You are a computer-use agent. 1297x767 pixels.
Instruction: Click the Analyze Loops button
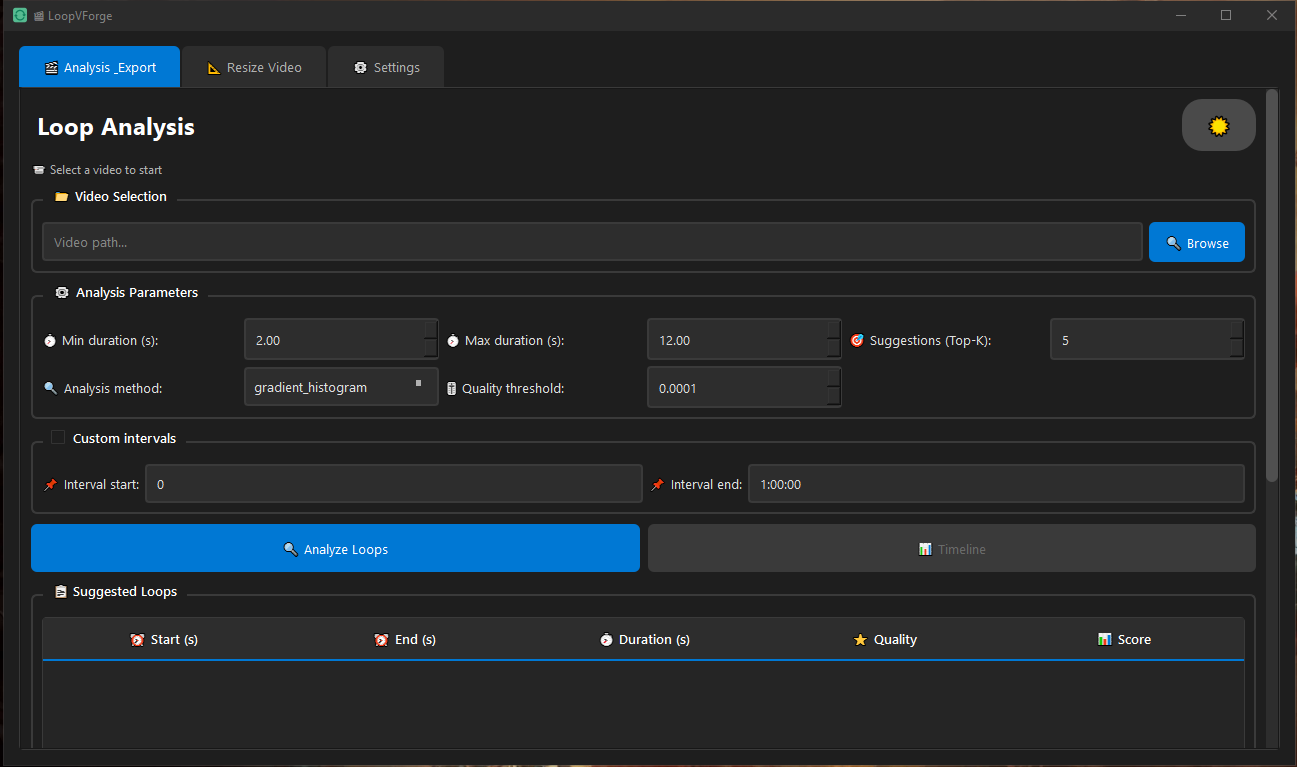point(335,549)
